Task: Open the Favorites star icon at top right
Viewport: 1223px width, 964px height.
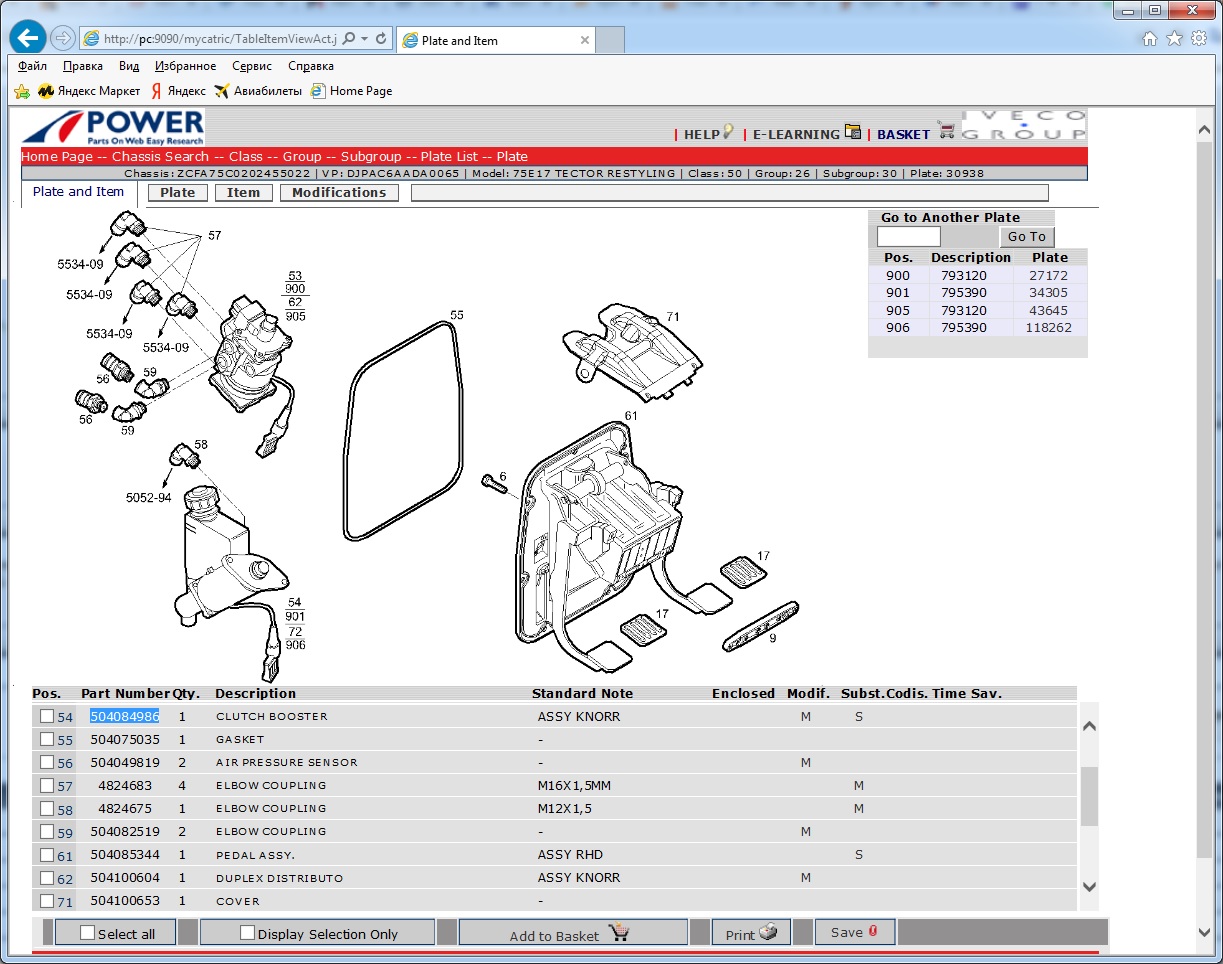Action: pos(1174,39)
